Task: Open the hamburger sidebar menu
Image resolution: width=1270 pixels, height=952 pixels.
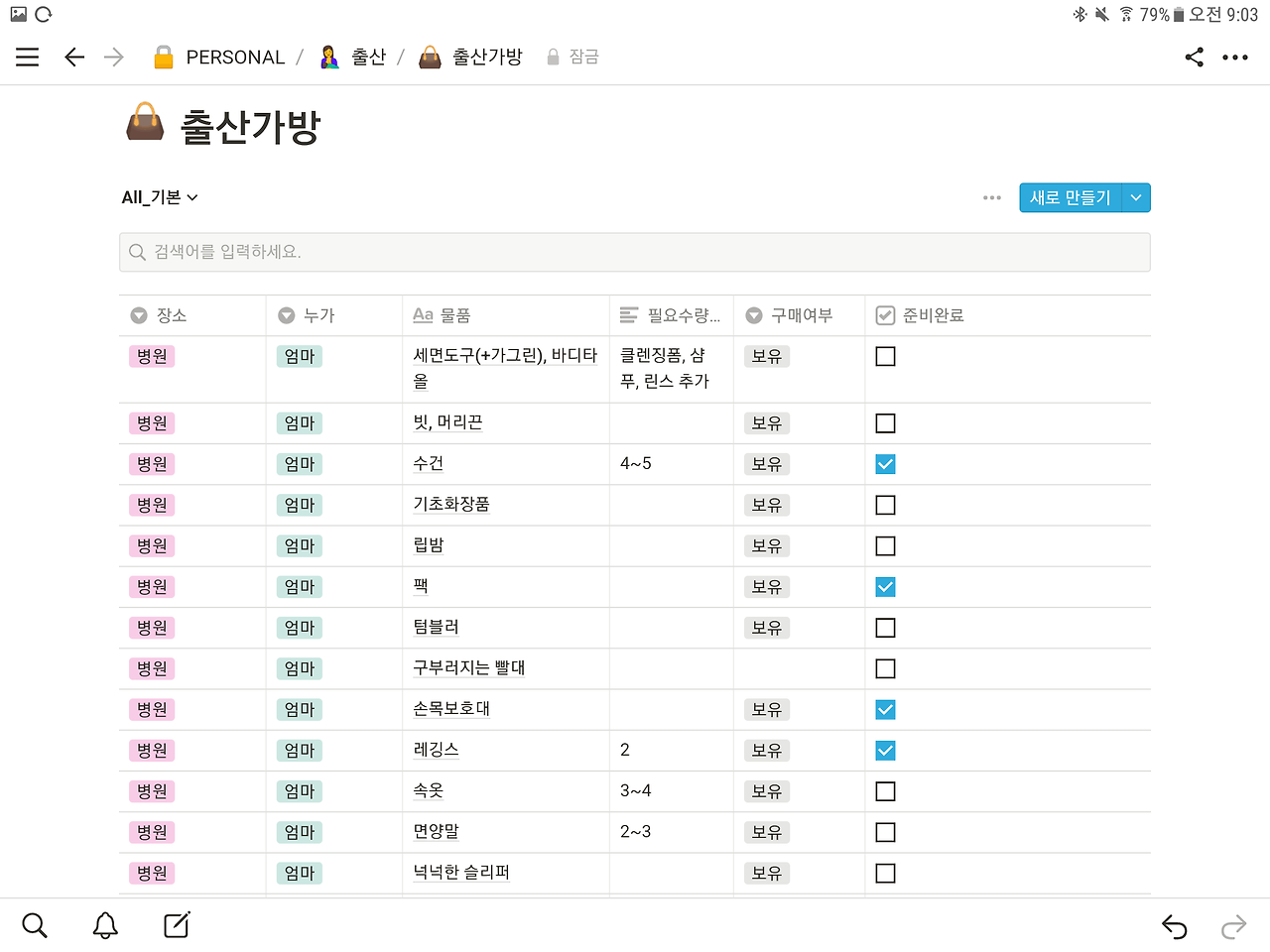Action: tap(28, 58)
